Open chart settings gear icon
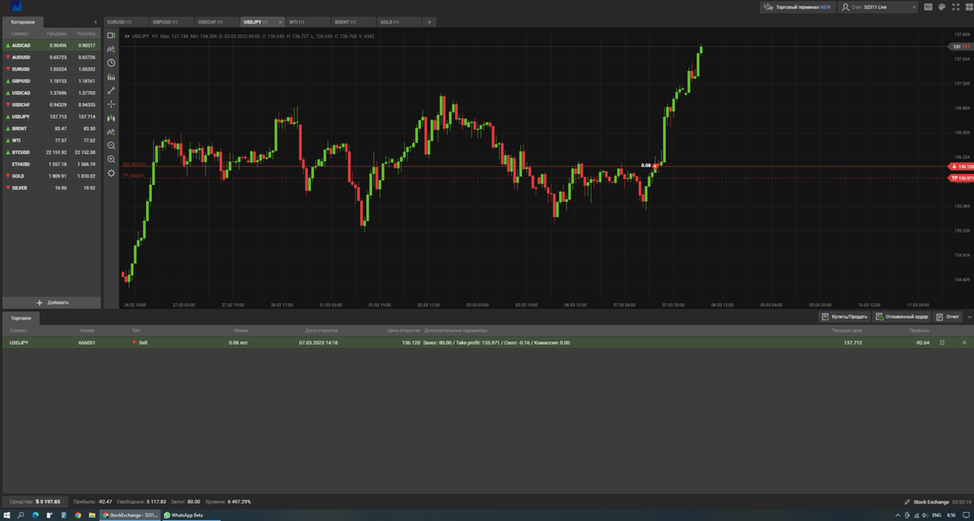Screen dimensions: 974x521 pyautogui.click(x=111, y=173)
